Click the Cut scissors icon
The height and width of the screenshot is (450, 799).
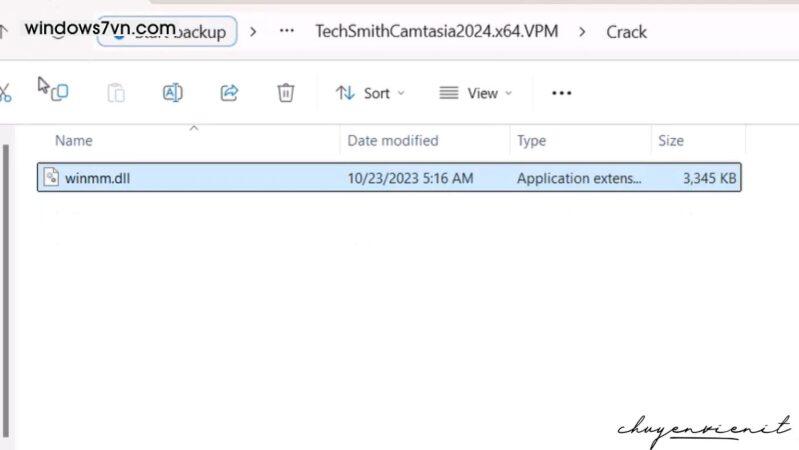[5, 93]
